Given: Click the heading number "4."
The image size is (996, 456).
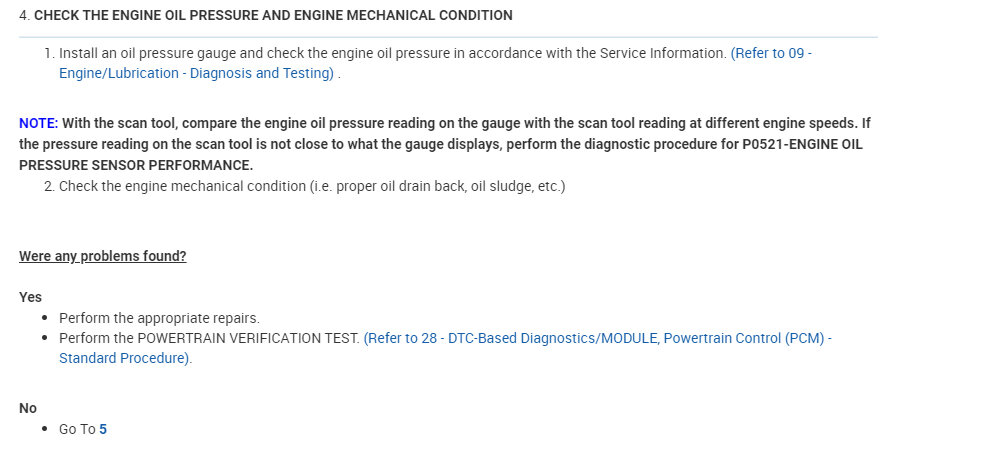Looking at the screenshot, I should (25, 16).
